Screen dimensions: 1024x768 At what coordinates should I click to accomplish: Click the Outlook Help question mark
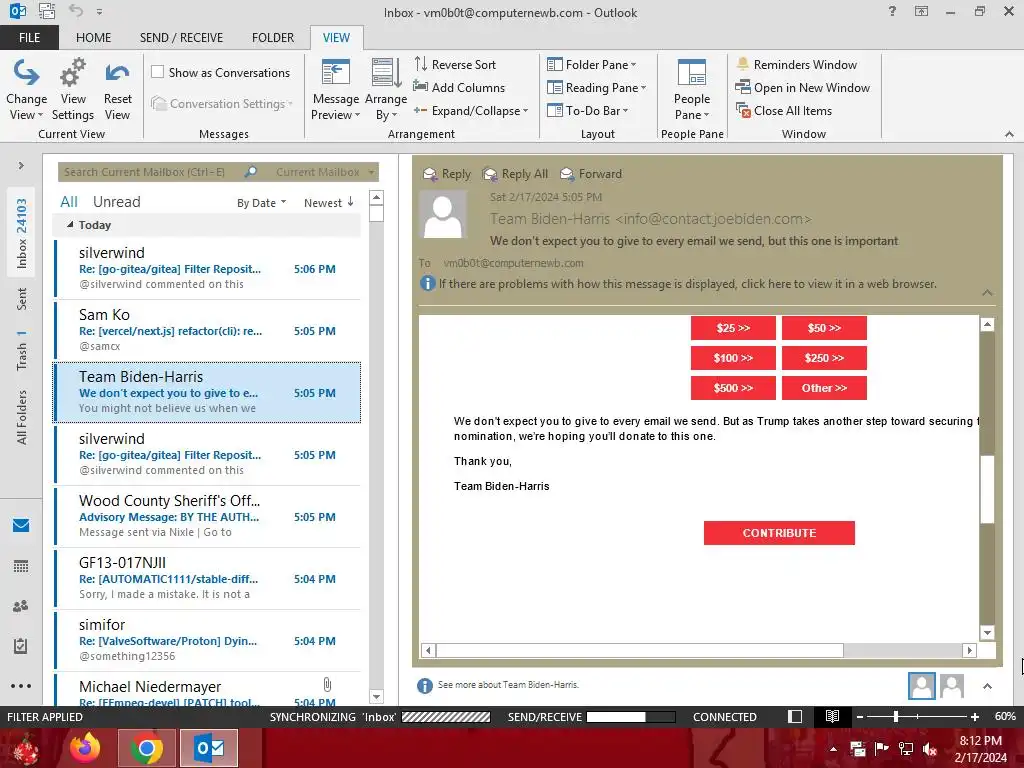(892, 11)
